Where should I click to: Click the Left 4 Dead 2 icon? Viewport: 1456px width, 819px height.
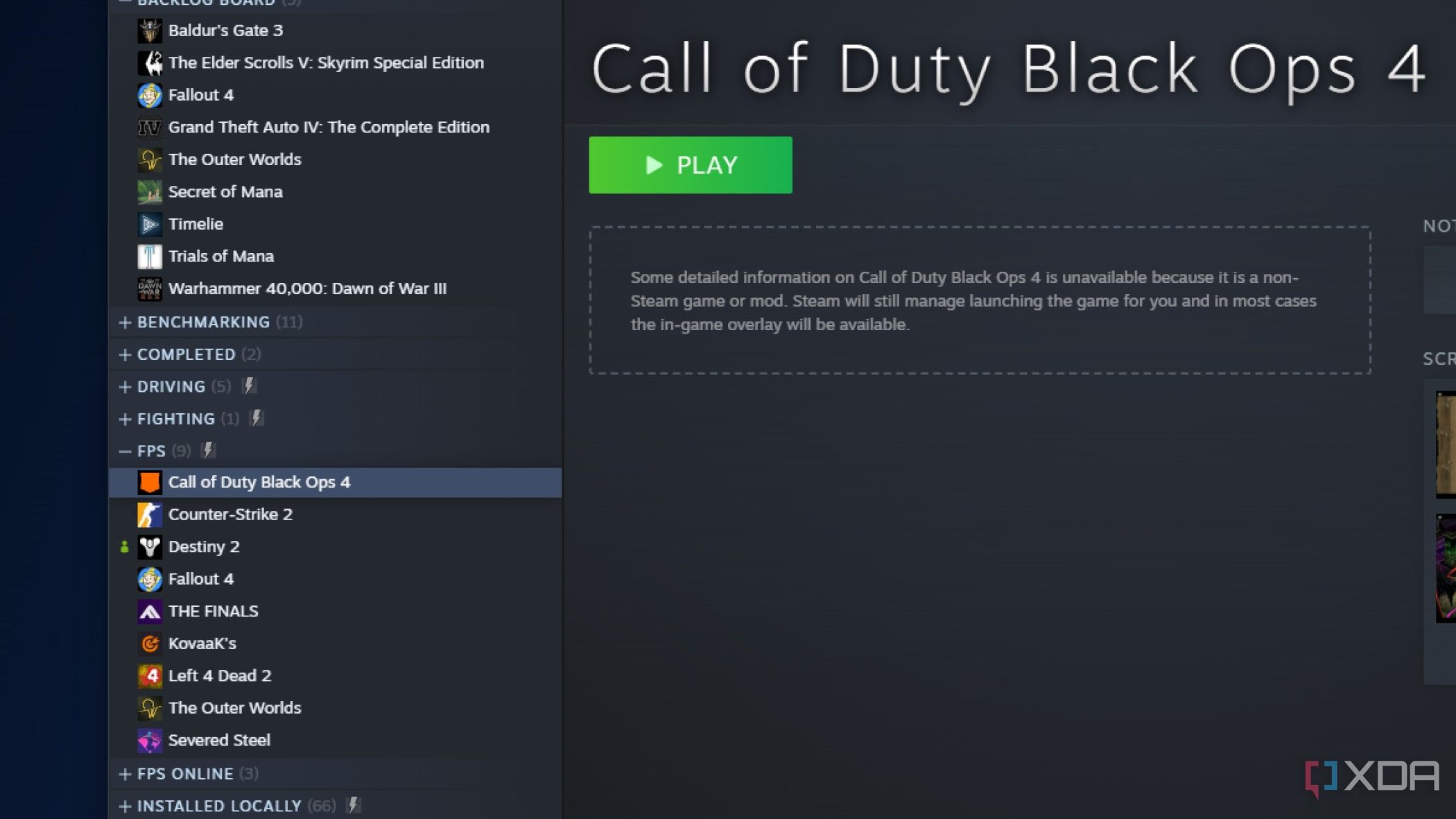click(150, 676)
